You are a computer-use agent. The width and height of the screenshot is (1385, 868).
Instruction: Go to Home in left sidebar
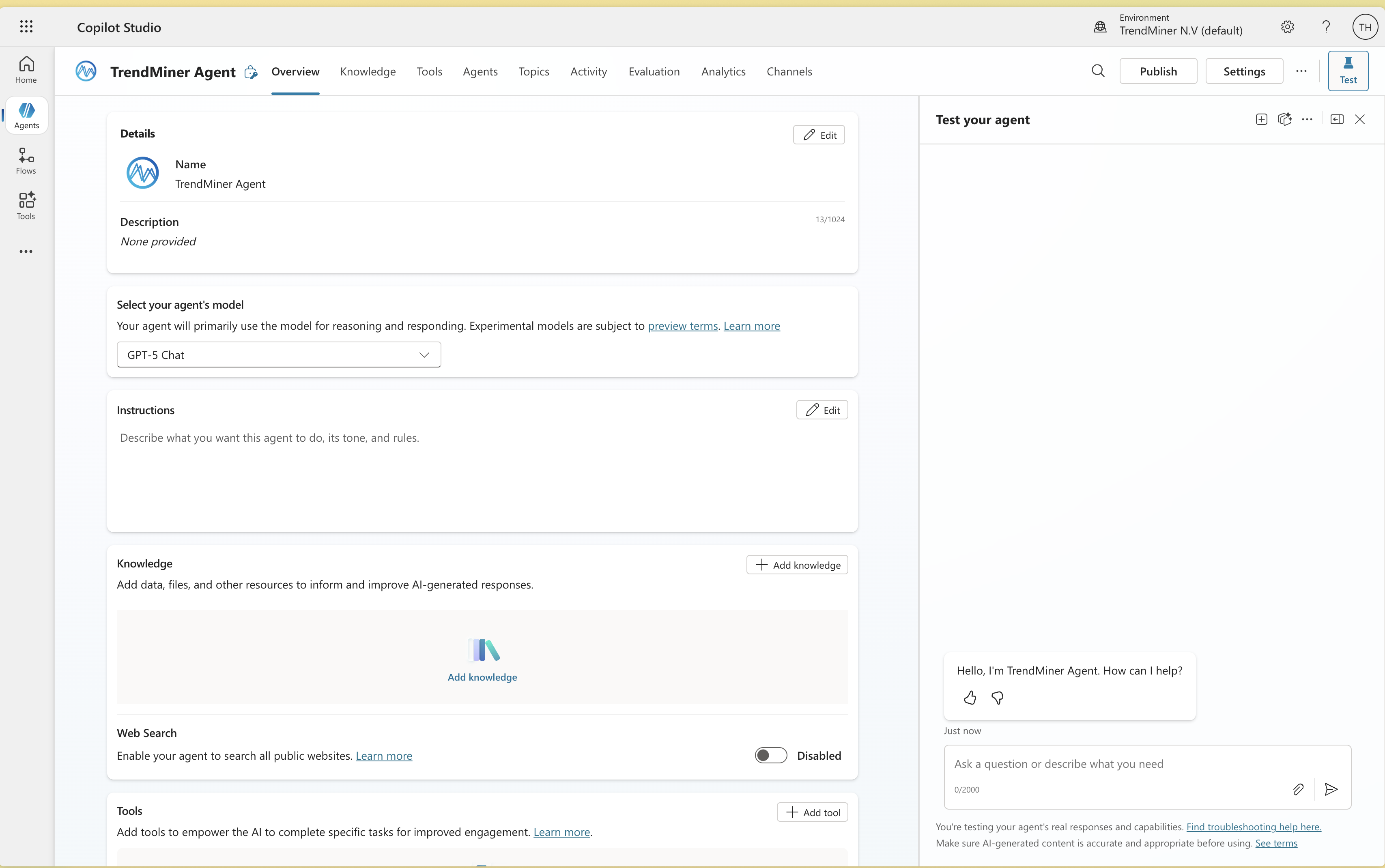coord(26,70)
